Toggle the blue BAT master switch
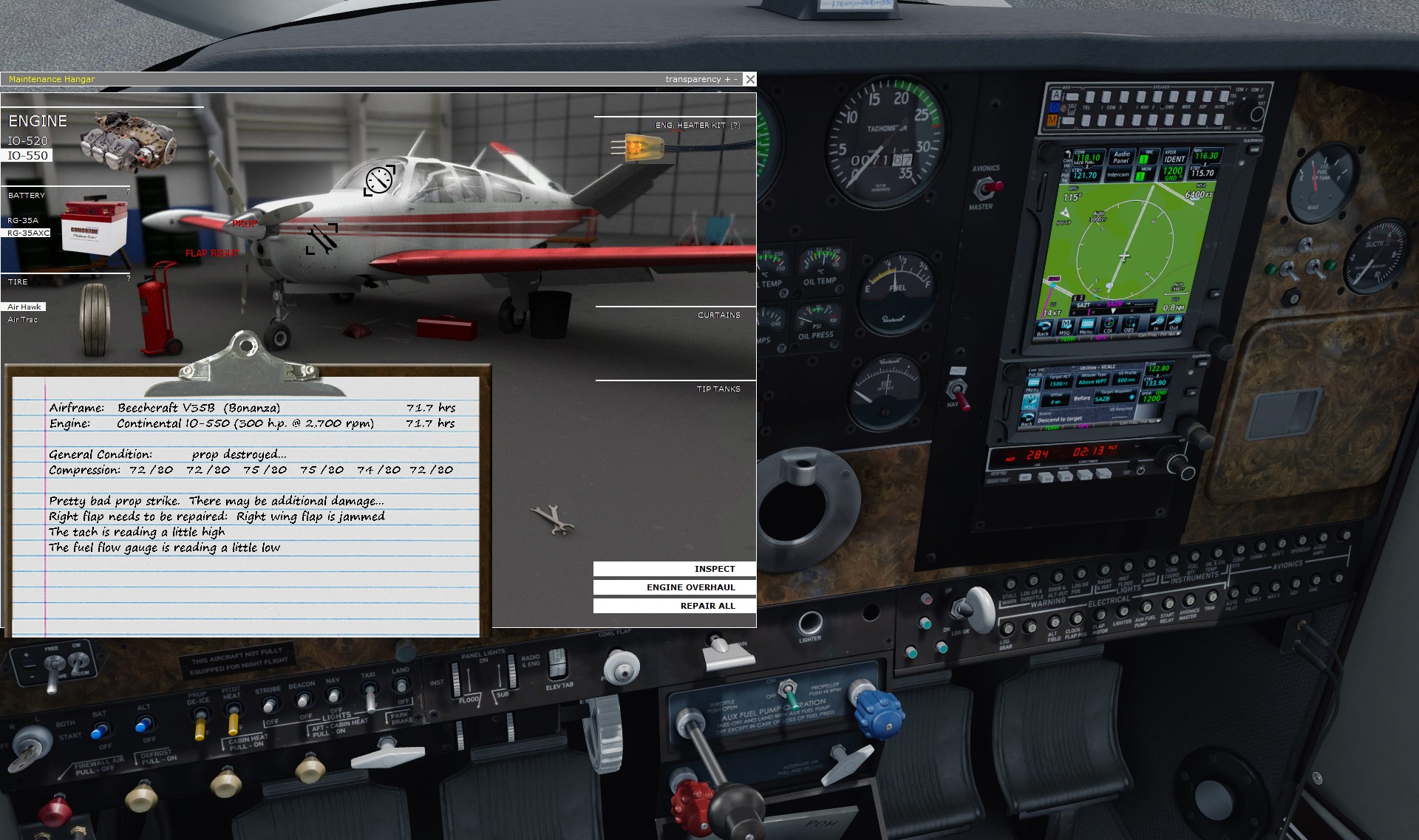Image resolution: width=1419 pixels, height=840 pixels. tap(100, 731)
